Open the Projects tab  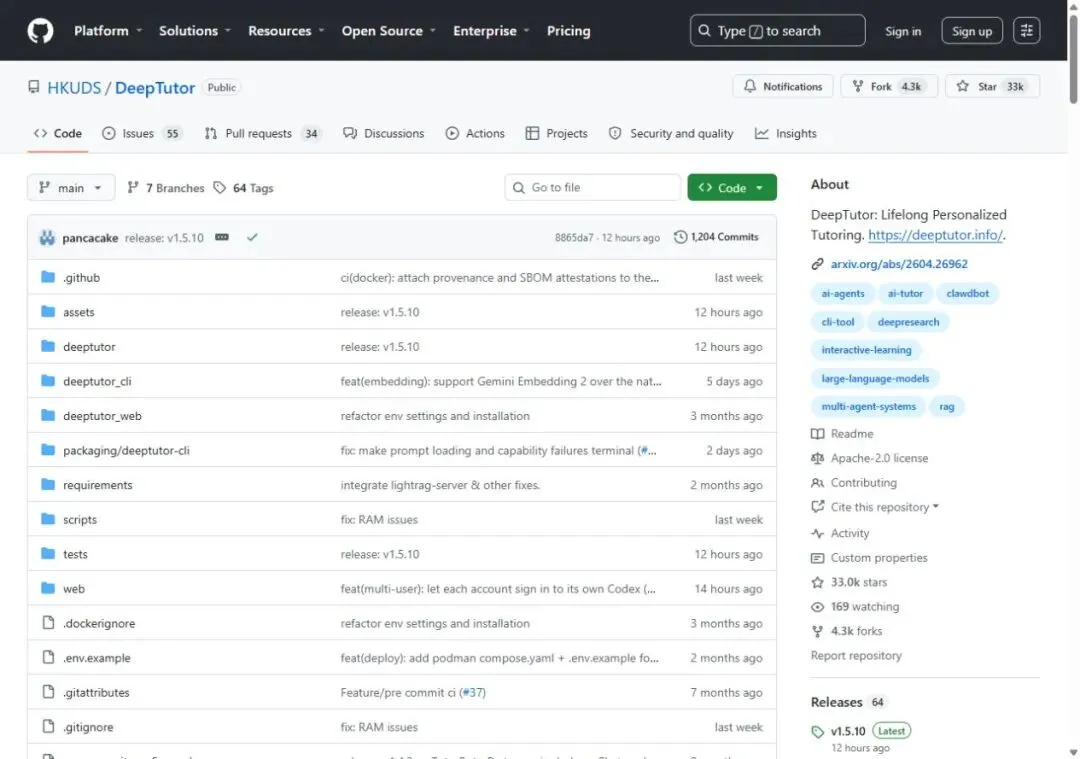tap(557, 134)
